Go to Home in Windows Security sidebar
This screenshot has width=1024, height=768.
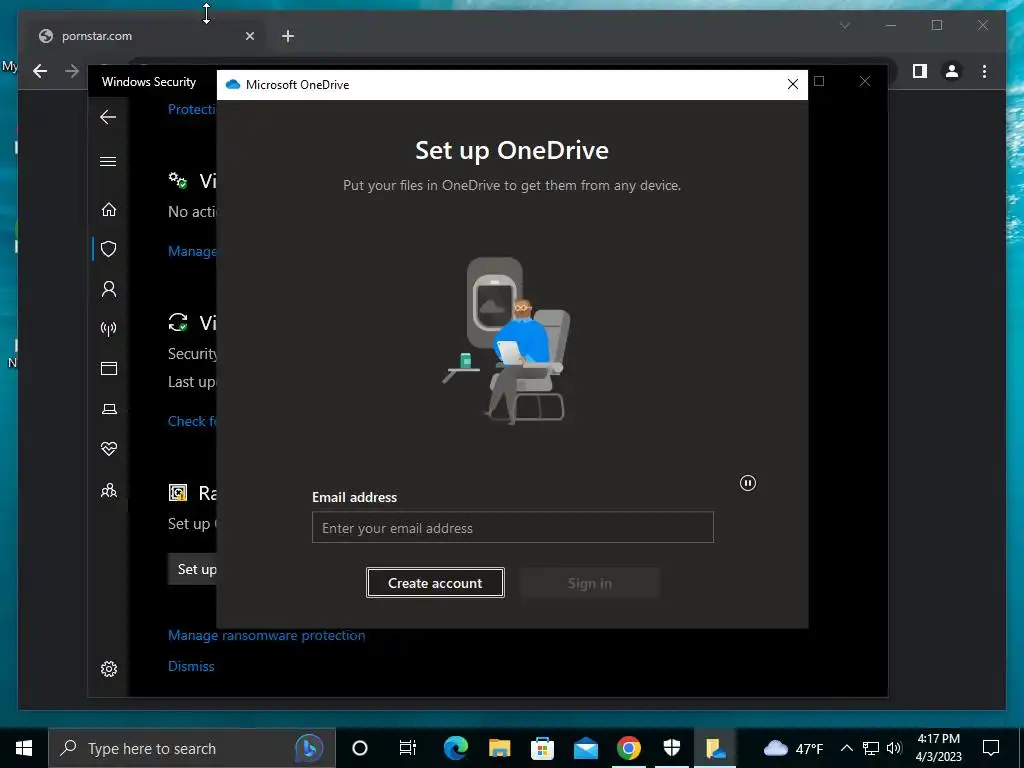tap(108, 210)
